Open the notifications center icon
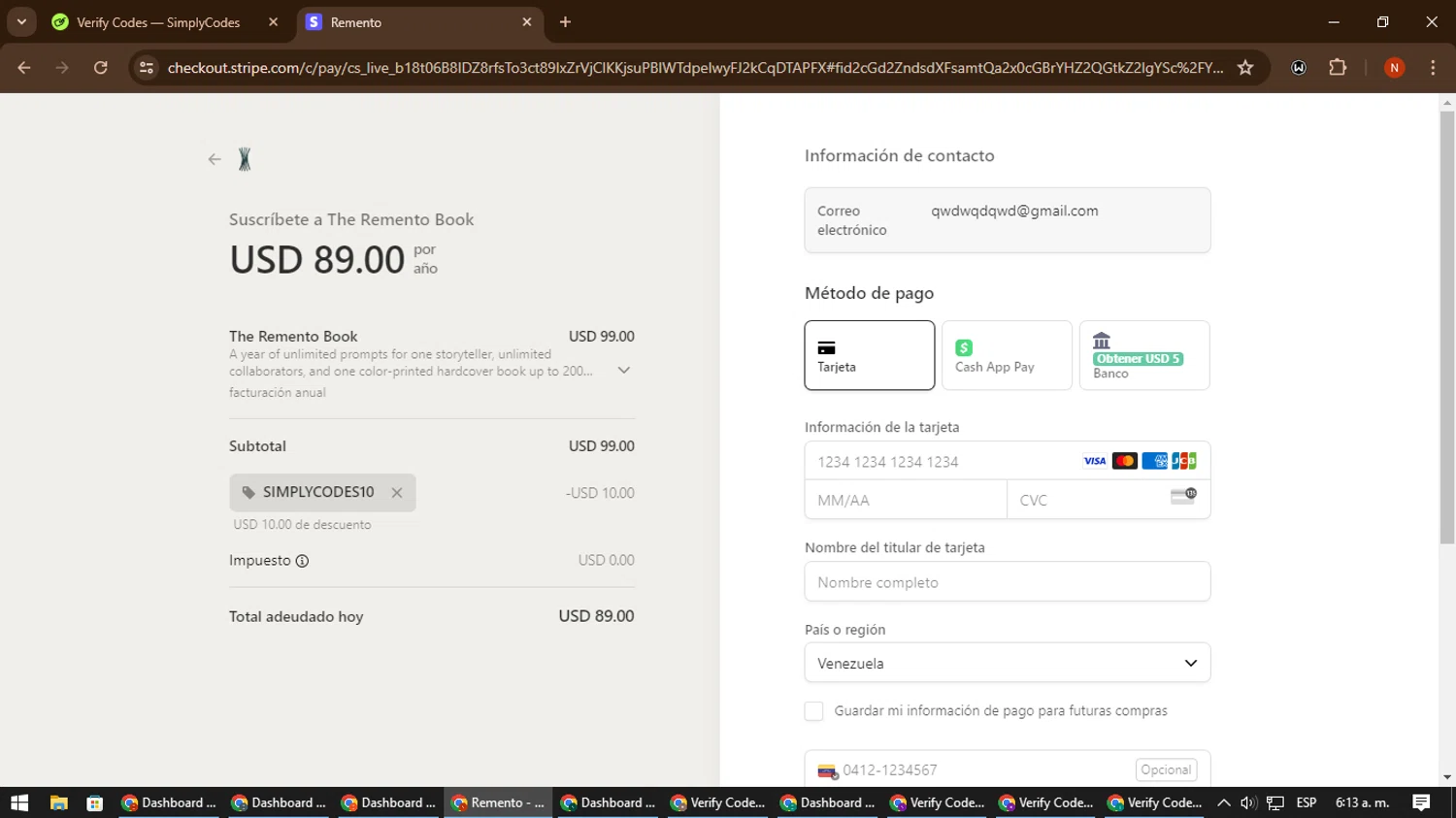 pos(1421,802)
